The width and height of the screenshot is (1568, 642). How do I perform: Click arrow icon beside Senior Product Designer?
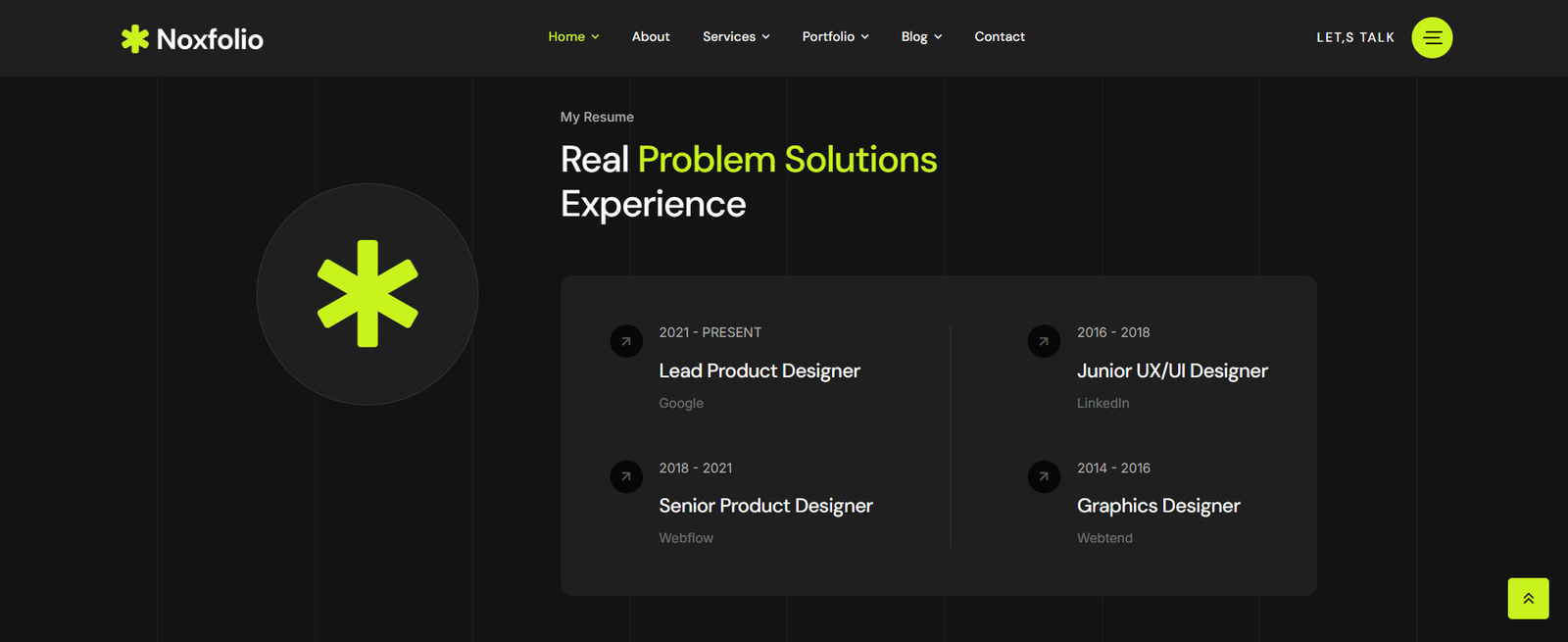point(626,476)
